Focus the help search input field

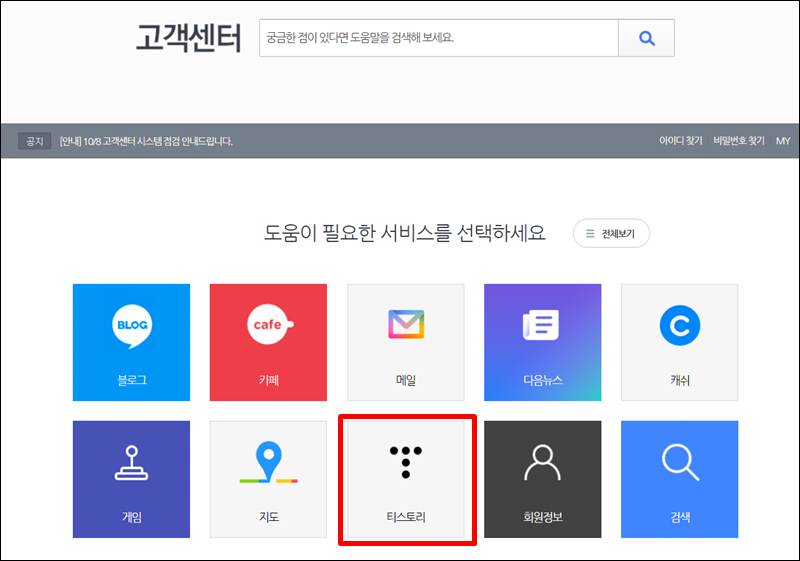439,38
